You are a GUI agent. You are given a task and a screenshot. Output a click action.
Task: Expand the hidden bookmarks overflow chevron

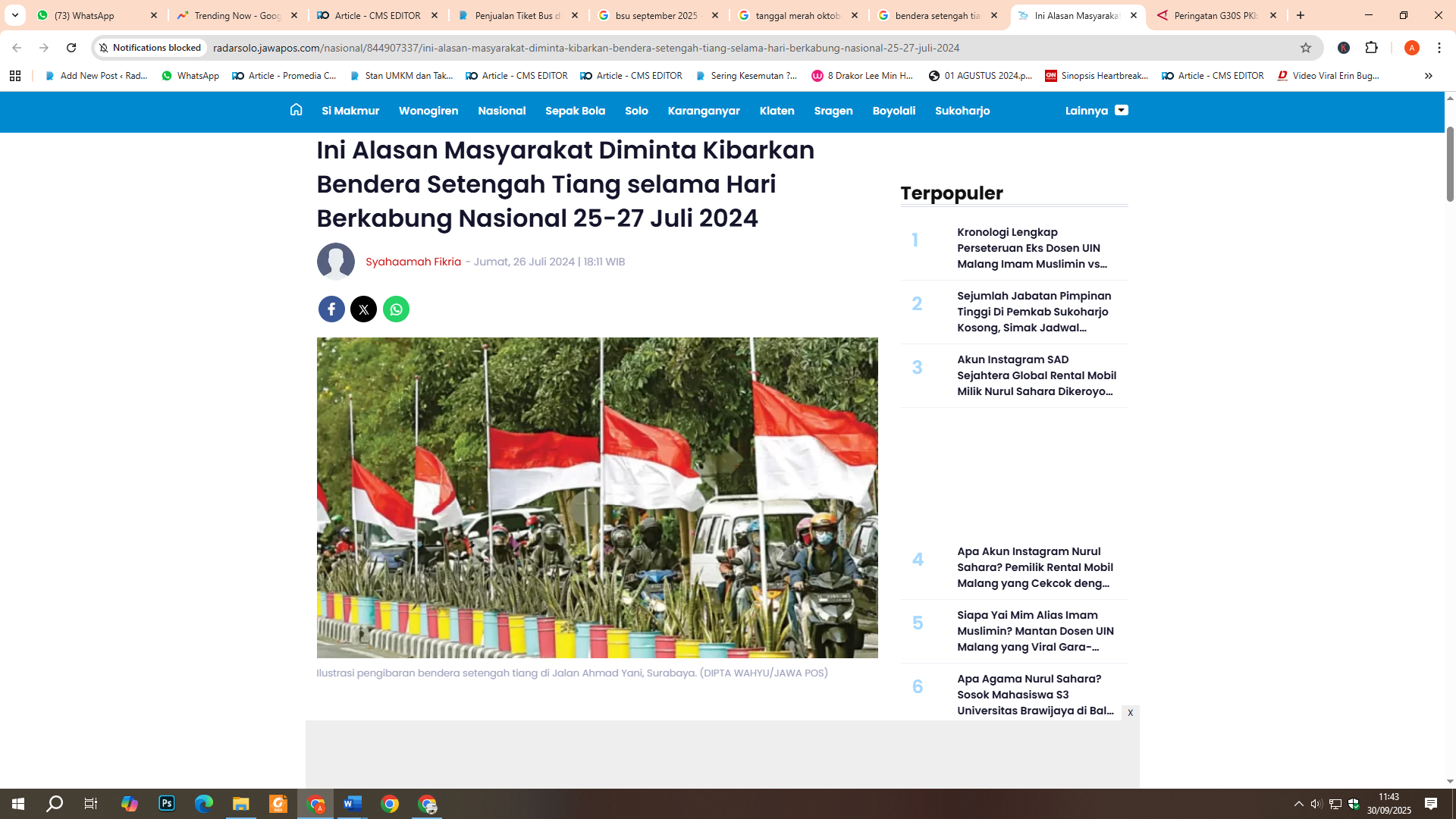click(x=1428, y=76)
